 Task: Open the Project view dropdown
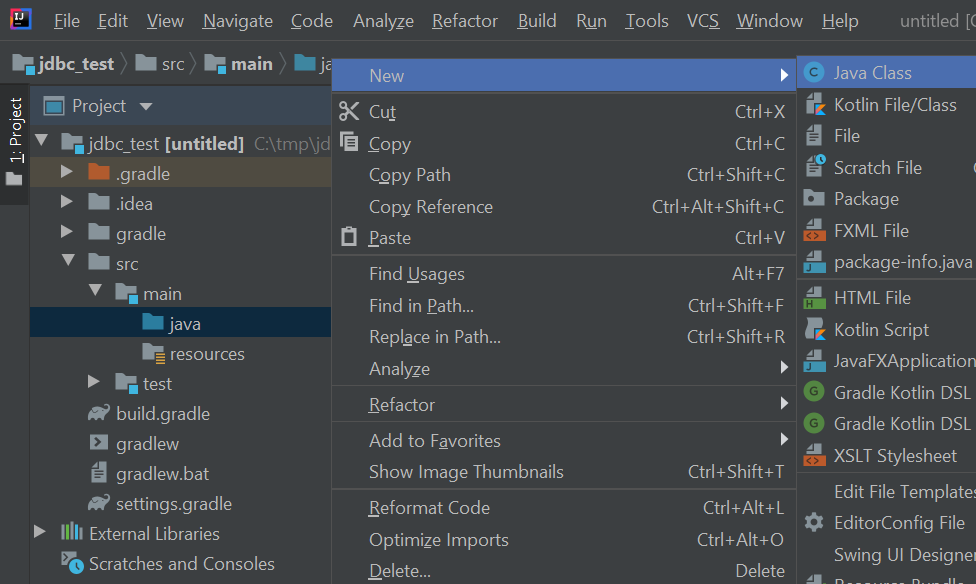[146, 106]
